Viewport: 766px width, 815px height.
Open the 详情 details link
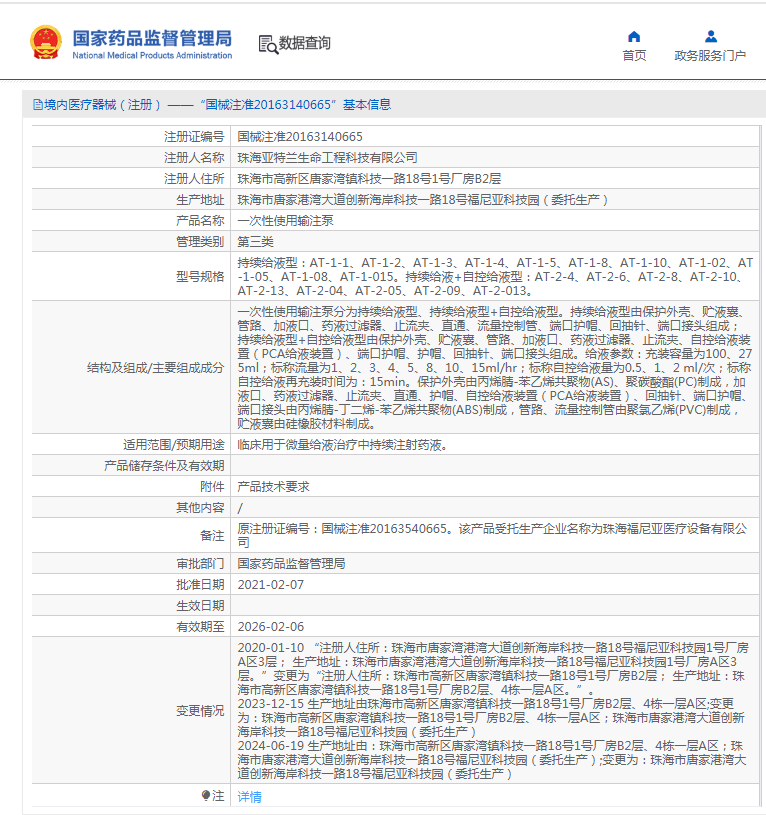(x=249, y=796)
